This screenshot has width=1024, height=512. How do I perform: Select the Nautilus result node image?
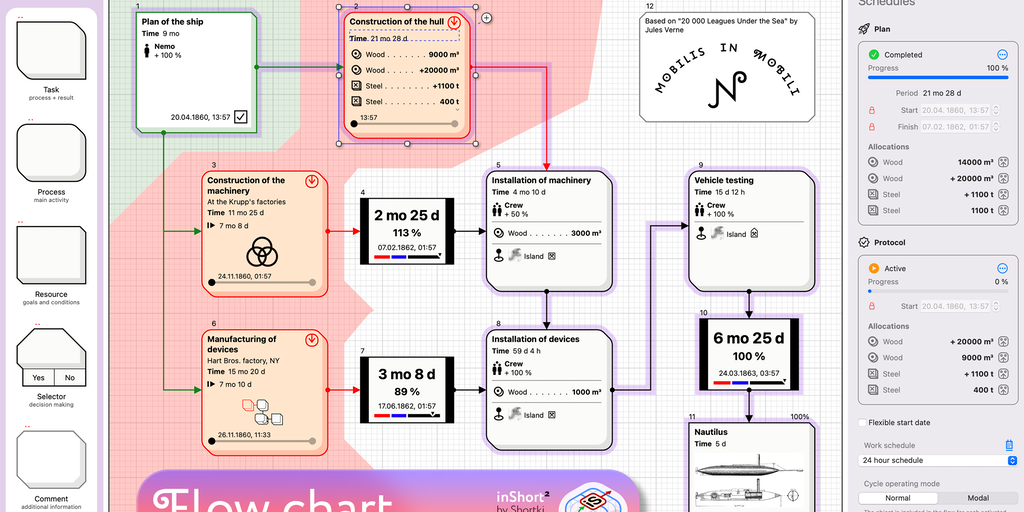tap(748, 481)
